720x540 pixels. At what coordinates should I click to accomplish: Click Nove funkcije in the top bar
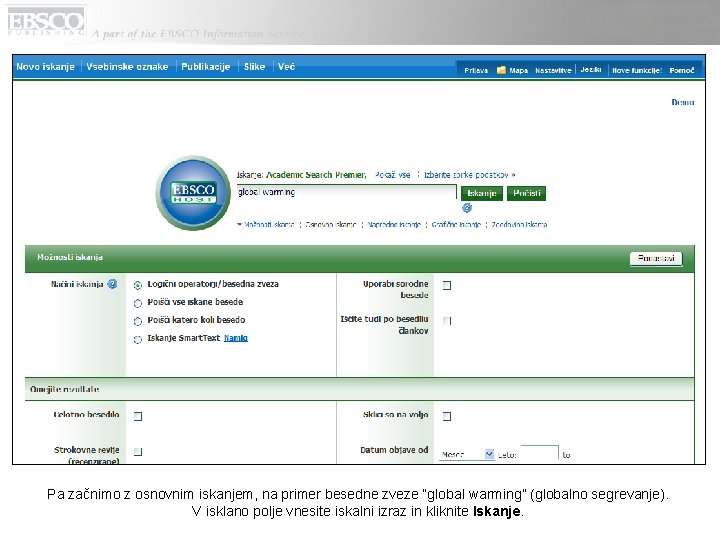click(636, 70)
